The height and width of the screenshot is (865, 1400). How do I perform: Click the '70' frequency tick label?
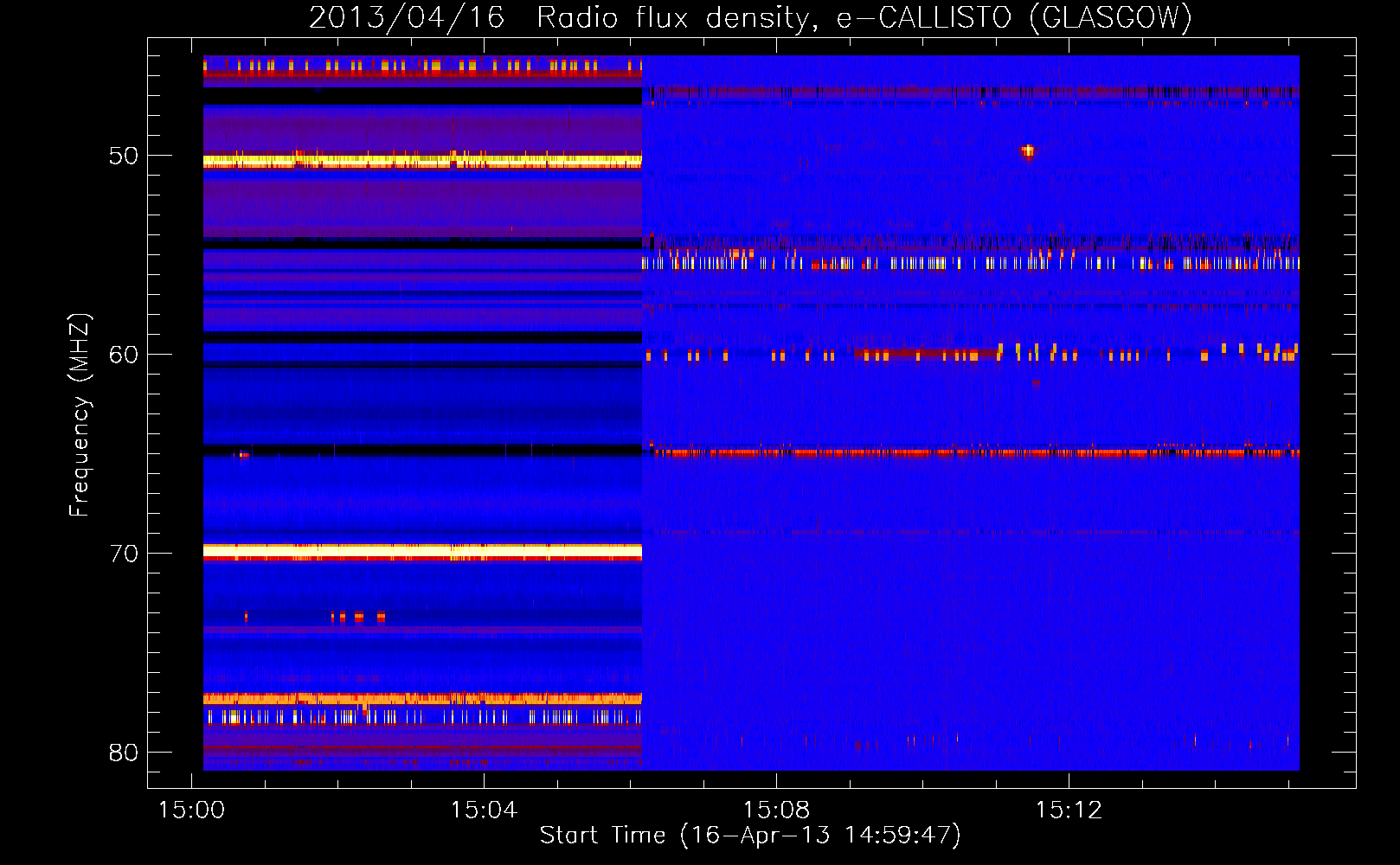coord(124,554)
